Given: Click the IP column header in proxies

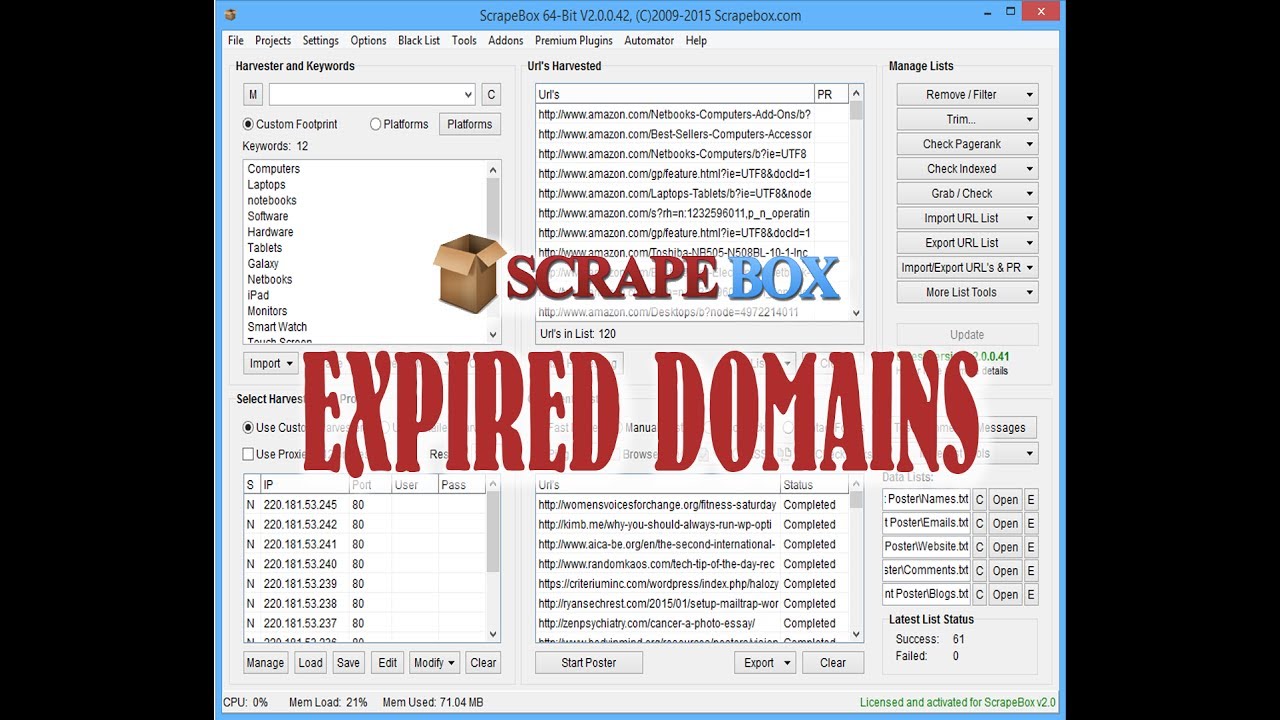Looking at the screenshot, I should 304,485.
